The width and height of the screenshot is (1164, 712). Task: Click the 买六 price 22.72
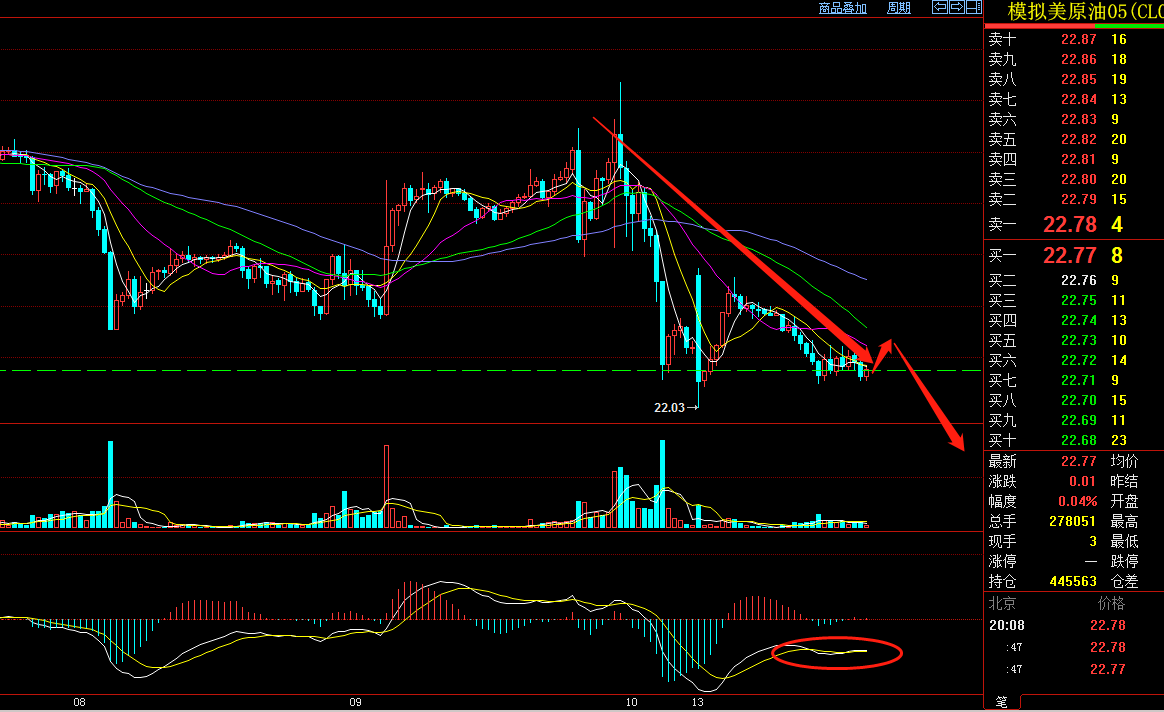(1079, 361)
